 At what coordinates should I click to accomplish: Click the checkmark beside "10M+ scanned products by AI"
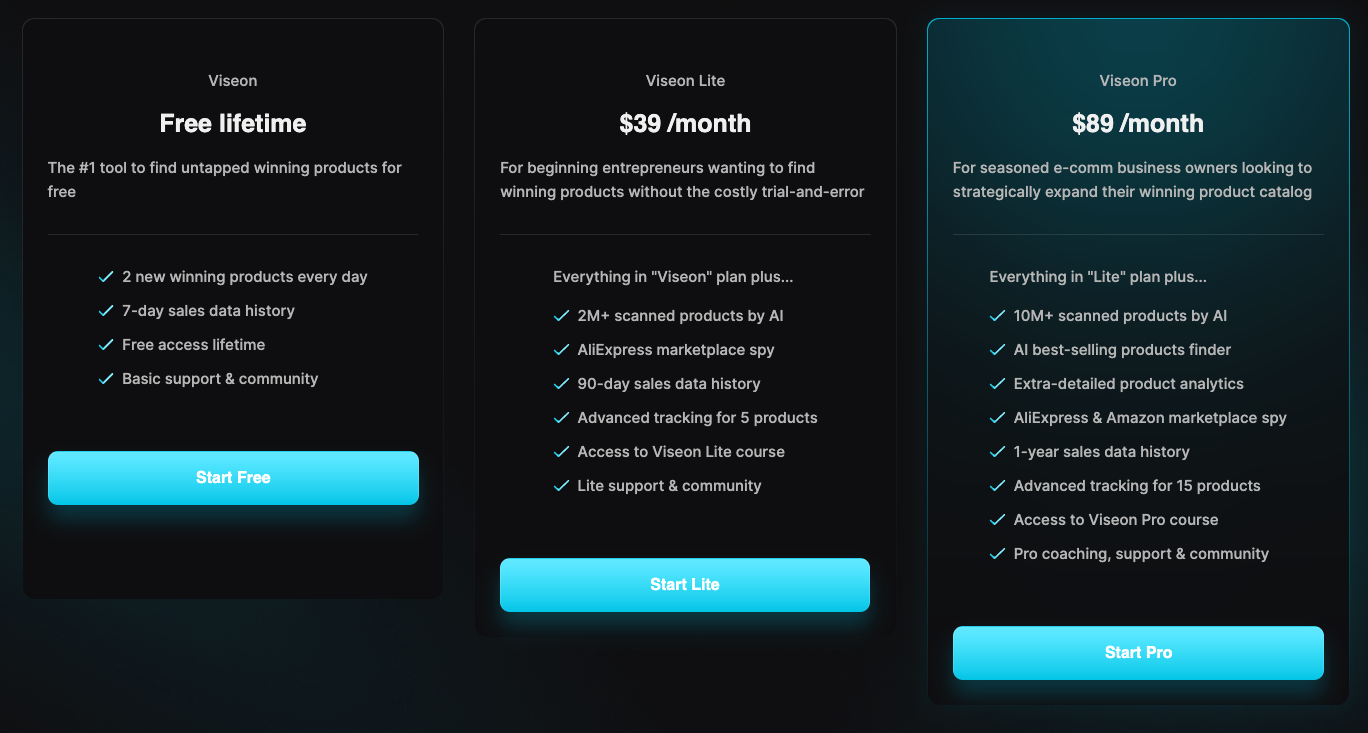(x=996, y=315)
